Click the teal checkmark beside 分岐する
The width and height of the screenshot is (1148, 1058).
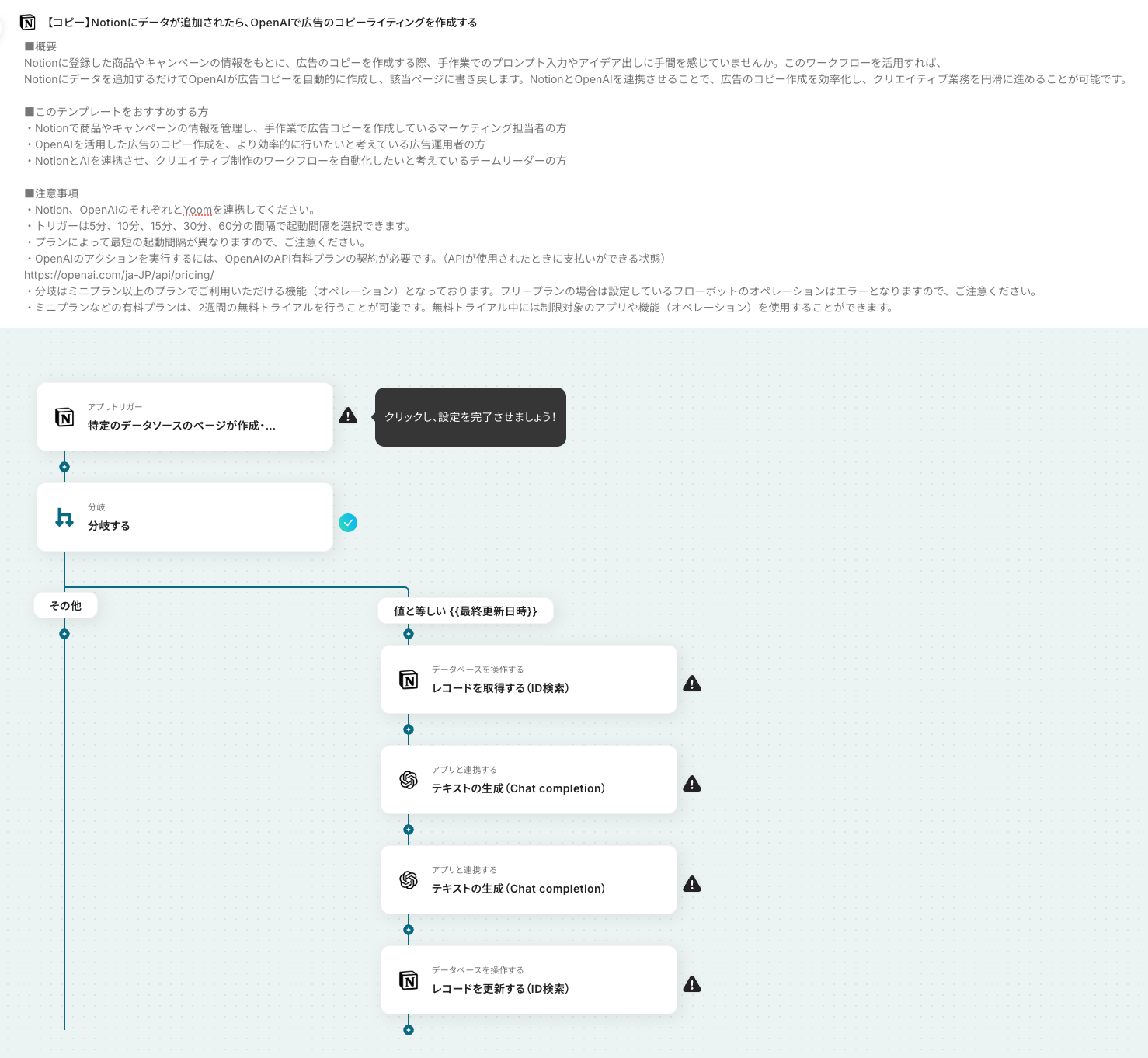(x=348, y=523)
